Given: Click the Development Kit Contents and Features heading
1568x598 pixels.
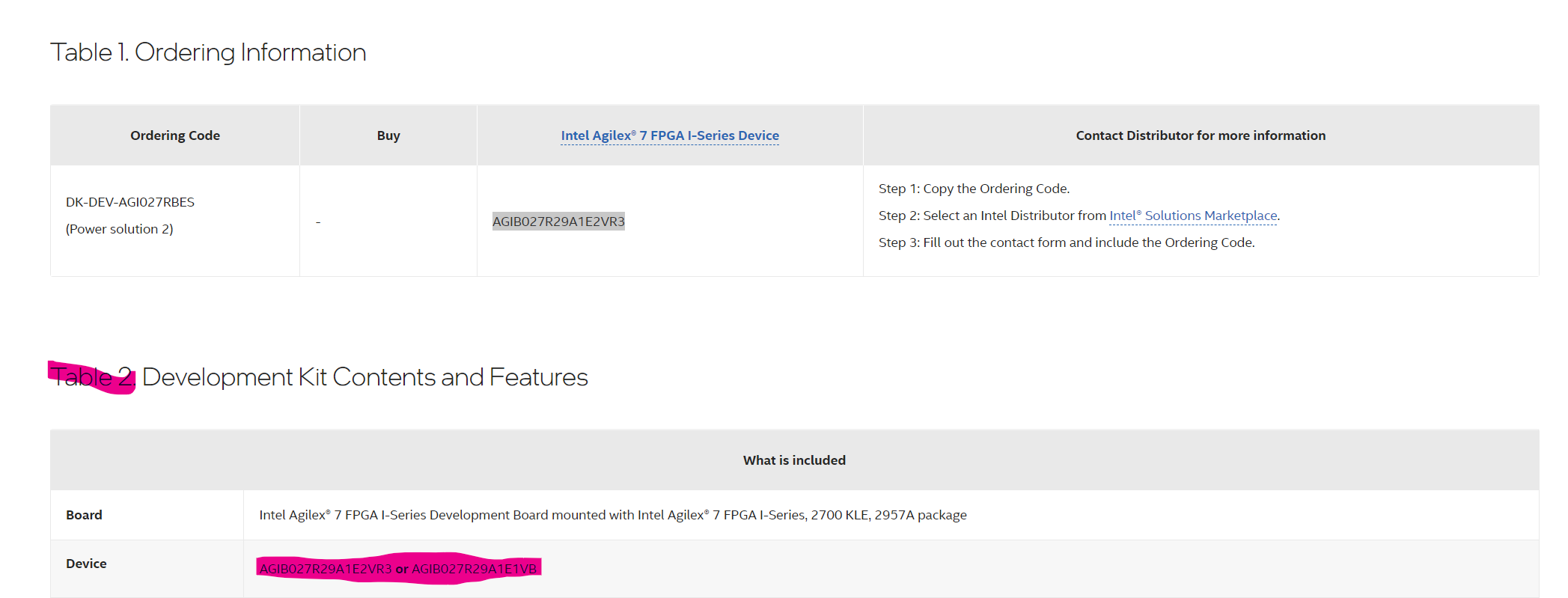Looking at the screenshot, I should click(x=364, y=377).
